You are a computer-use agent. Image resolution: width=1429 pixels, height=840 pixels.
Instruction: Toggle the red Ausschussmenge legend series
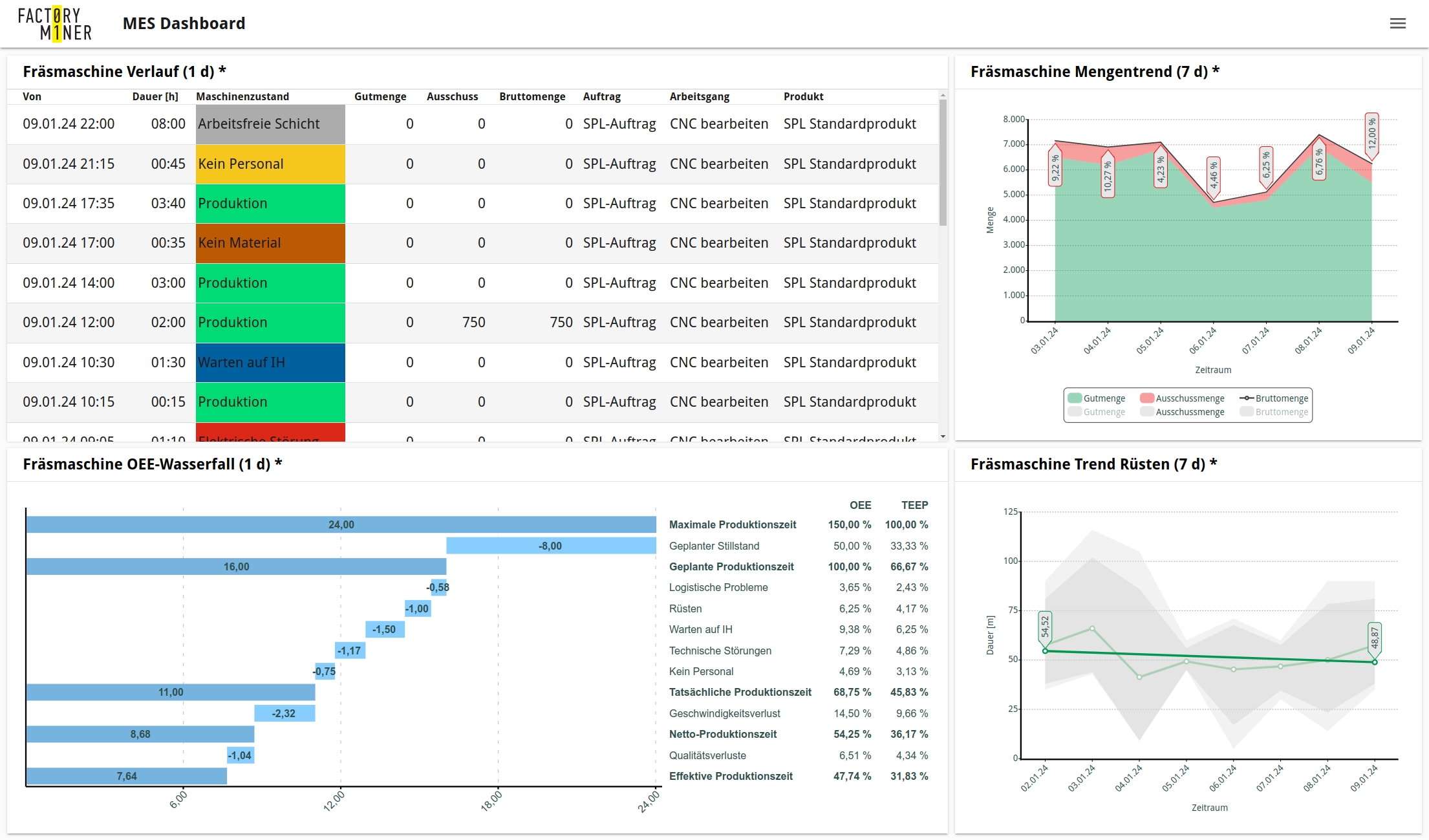click(x=1182, y=398)
